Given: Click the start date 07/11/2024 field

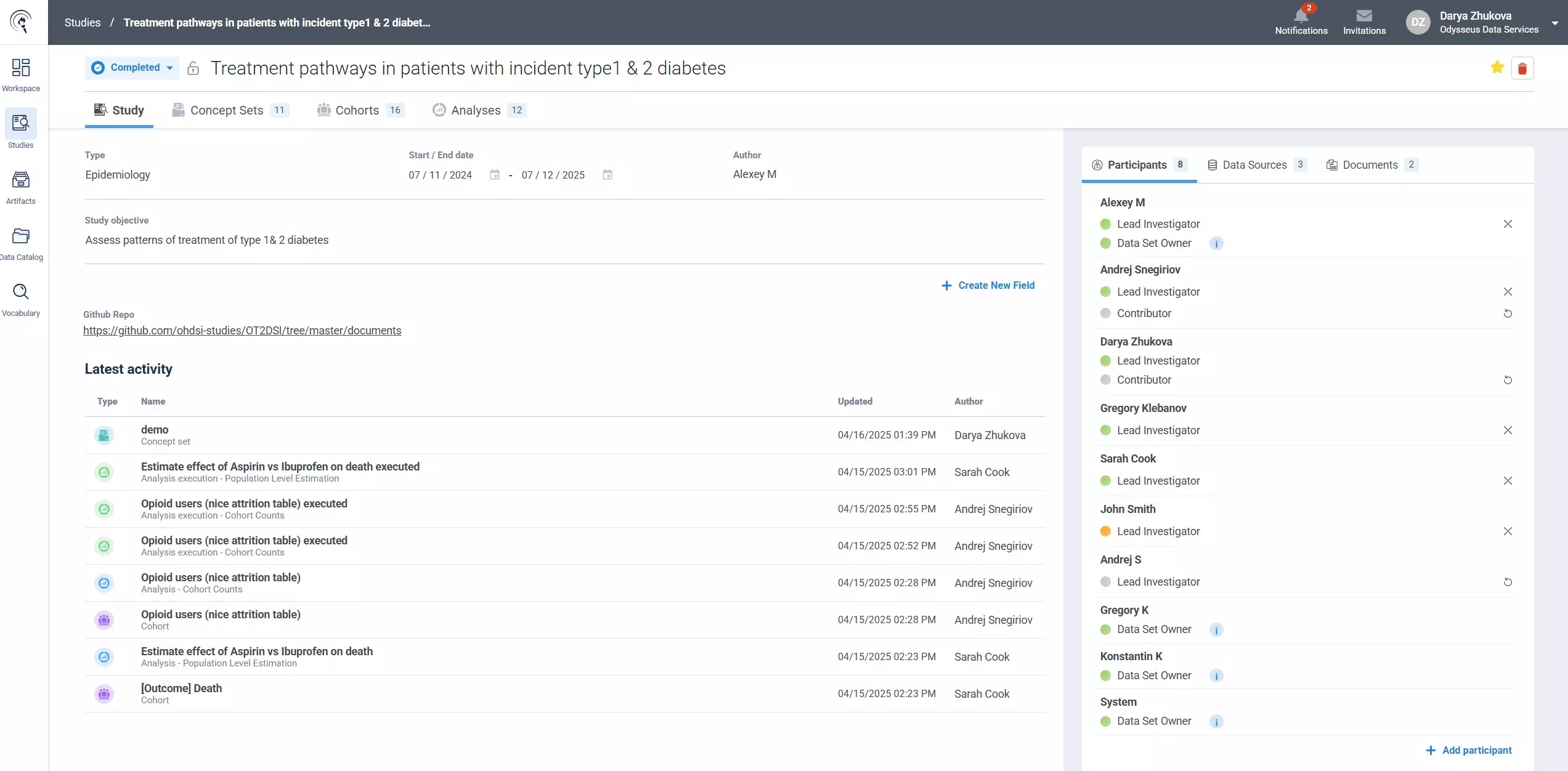Looking at the screenshot, I should [441, 175].
